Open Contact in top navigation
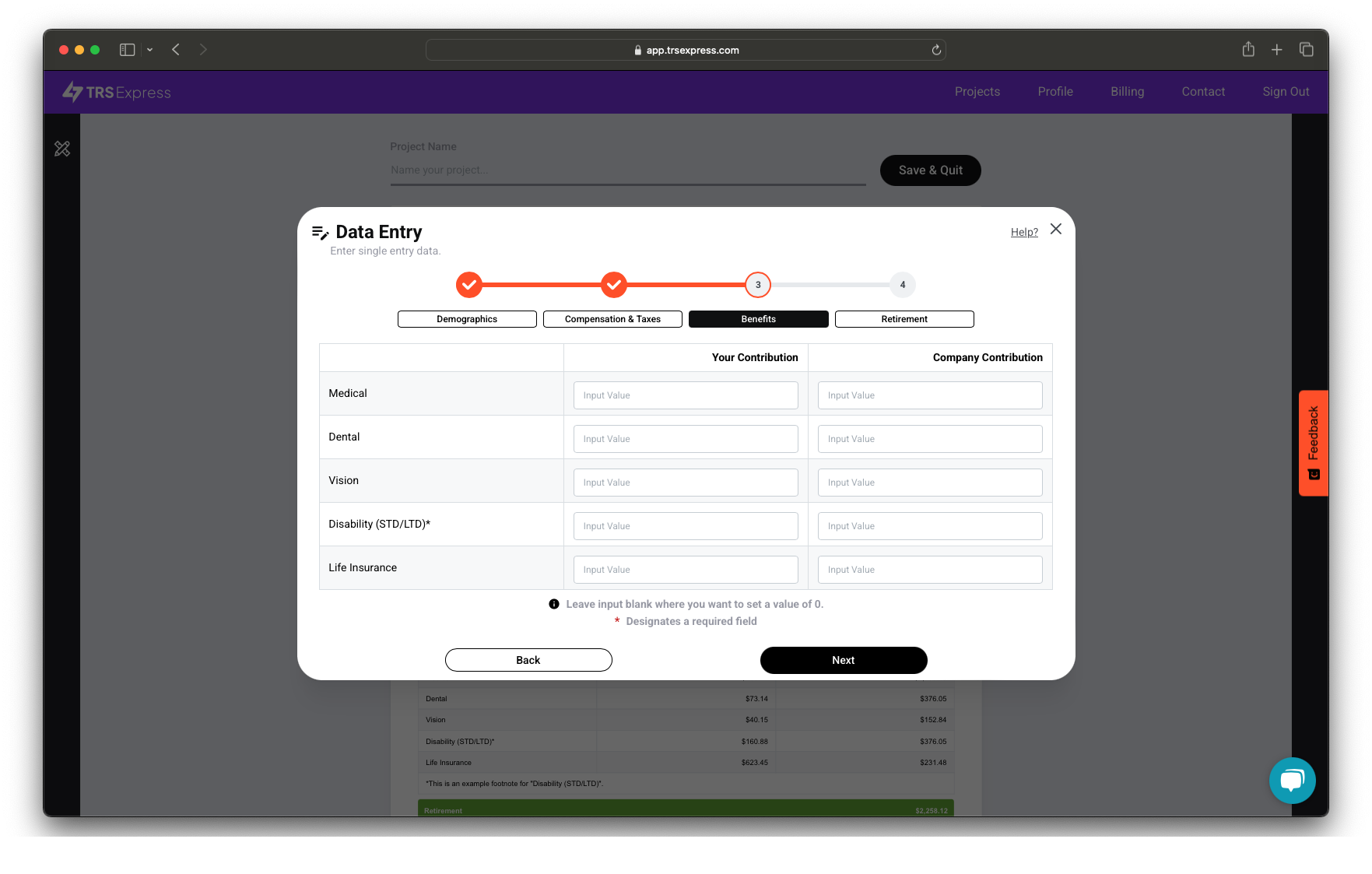The image size is (1372, 874). (x=1203, y=92)
